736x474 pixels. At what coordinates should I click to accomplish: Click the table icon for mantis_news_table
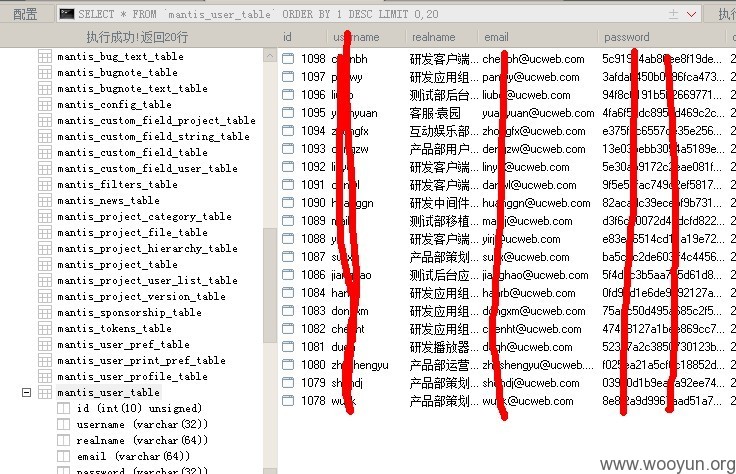45,200
